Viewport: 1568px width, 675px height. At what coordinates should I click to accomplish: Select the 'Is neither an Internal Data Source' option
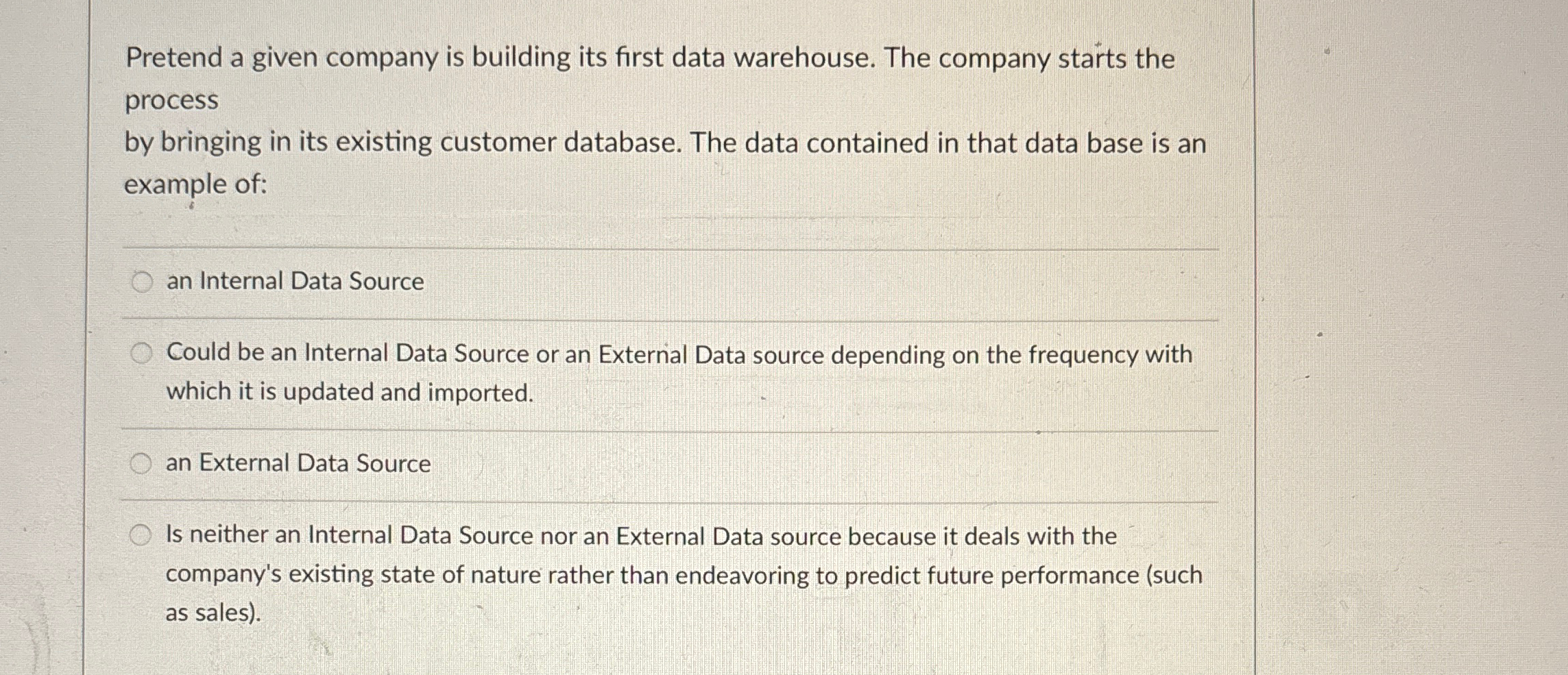pyautogui.click(x=142, y=536)
